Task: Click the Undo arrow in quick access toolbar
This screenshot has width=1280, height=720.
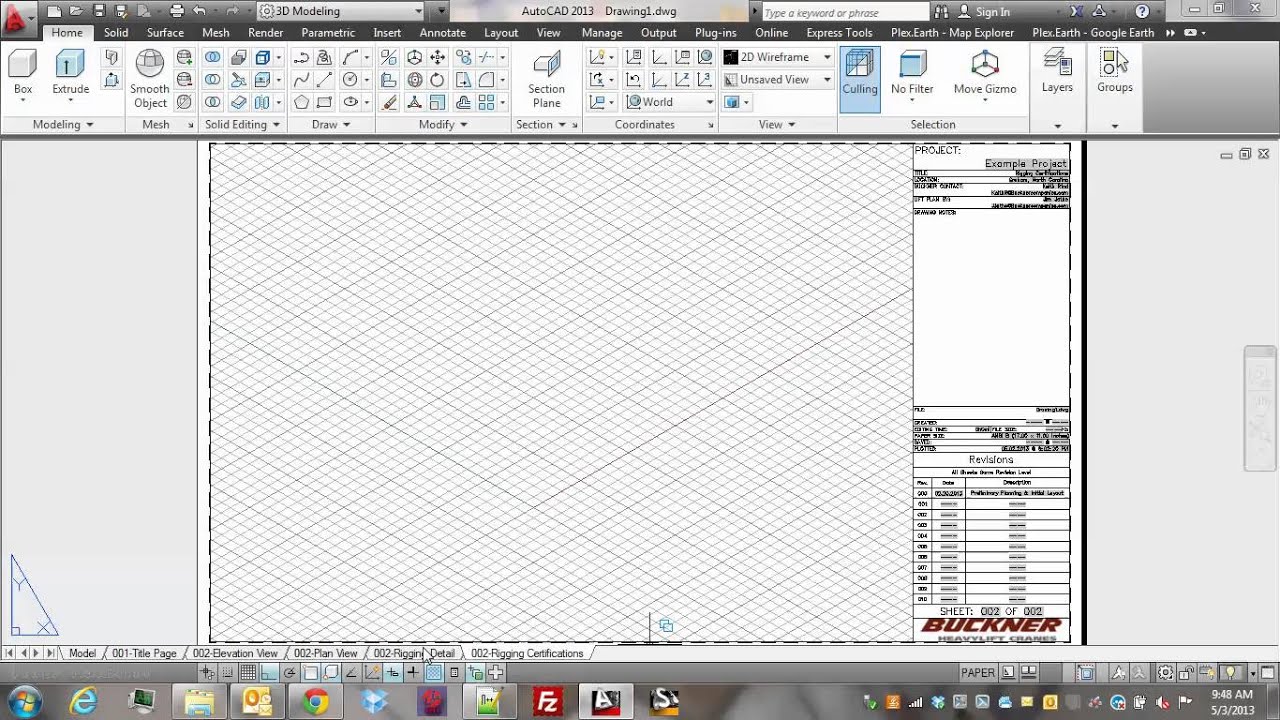Action: click(x=199, y=11)
